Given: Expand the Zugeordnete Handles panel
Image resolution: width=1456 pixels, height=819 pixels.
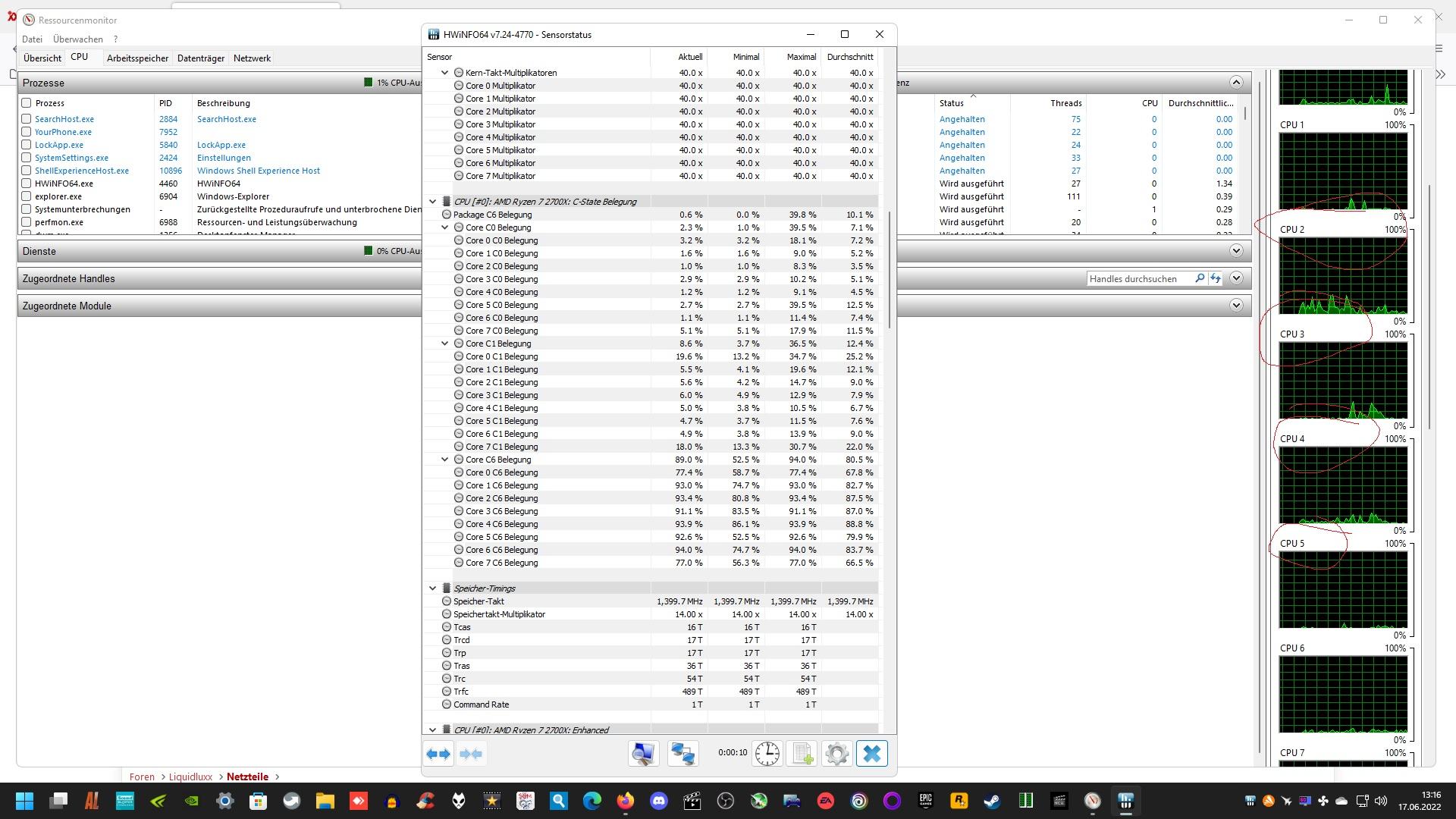Looking at the screenshot, I should (x=1236, y=278).
